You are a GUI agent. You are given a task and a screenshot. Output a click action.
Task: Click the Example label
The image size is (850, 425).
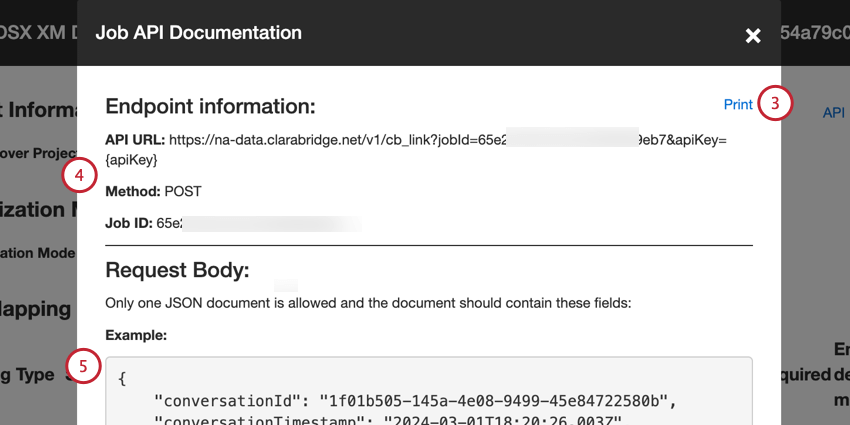tap(135, 335)
